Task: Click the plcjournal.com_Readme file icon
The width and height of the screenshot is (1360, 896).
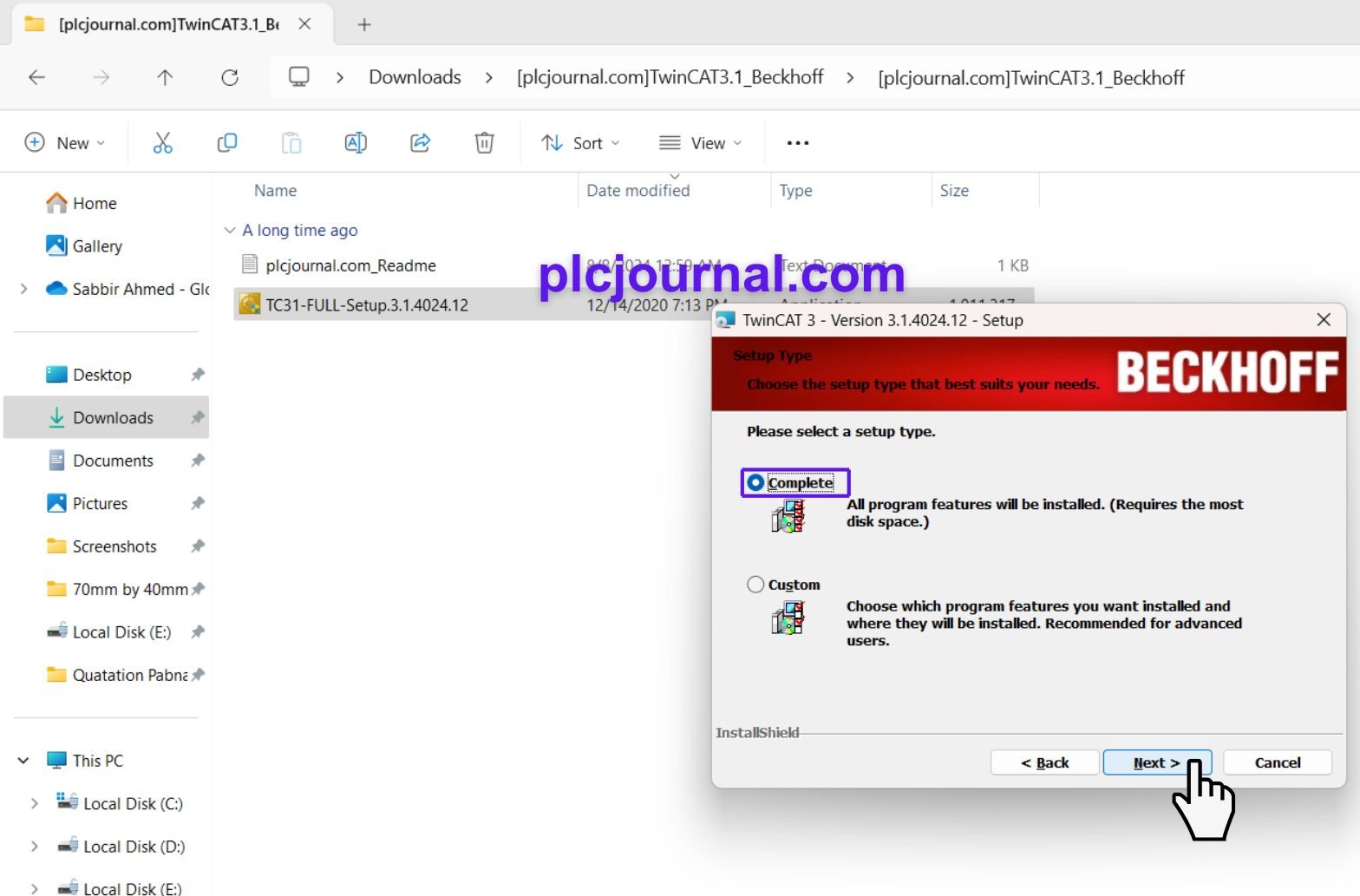Action: click(x=250, y=265)
